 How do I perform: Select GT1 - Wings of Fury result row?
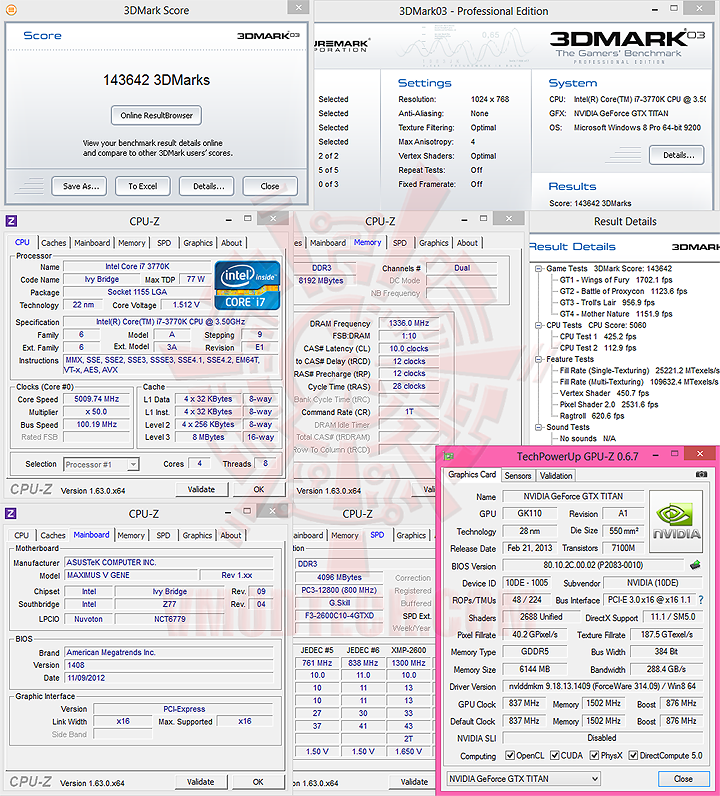coord(615,280)
